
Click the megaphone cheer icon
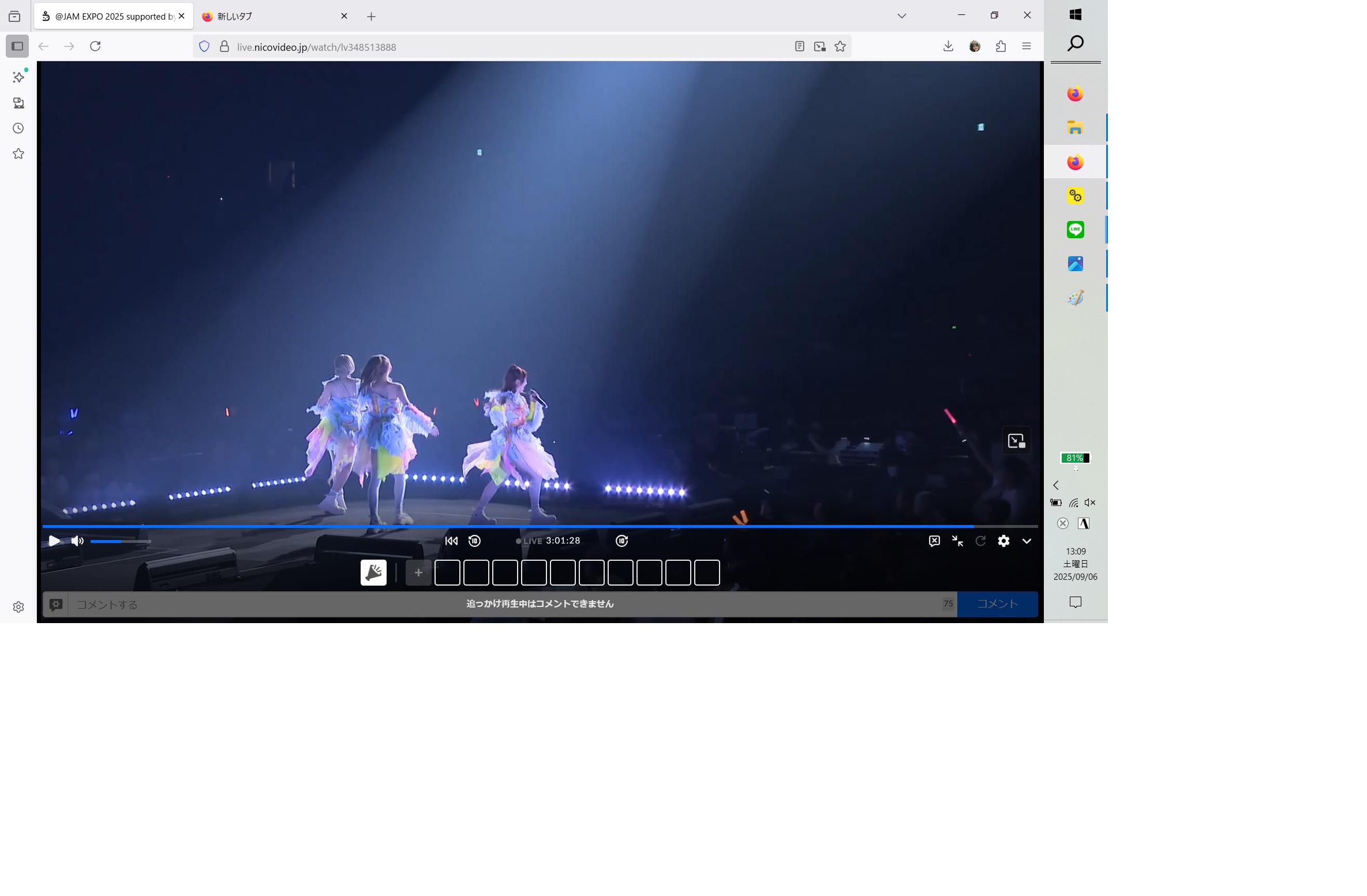pyautogui.click(x=373, y=573)
